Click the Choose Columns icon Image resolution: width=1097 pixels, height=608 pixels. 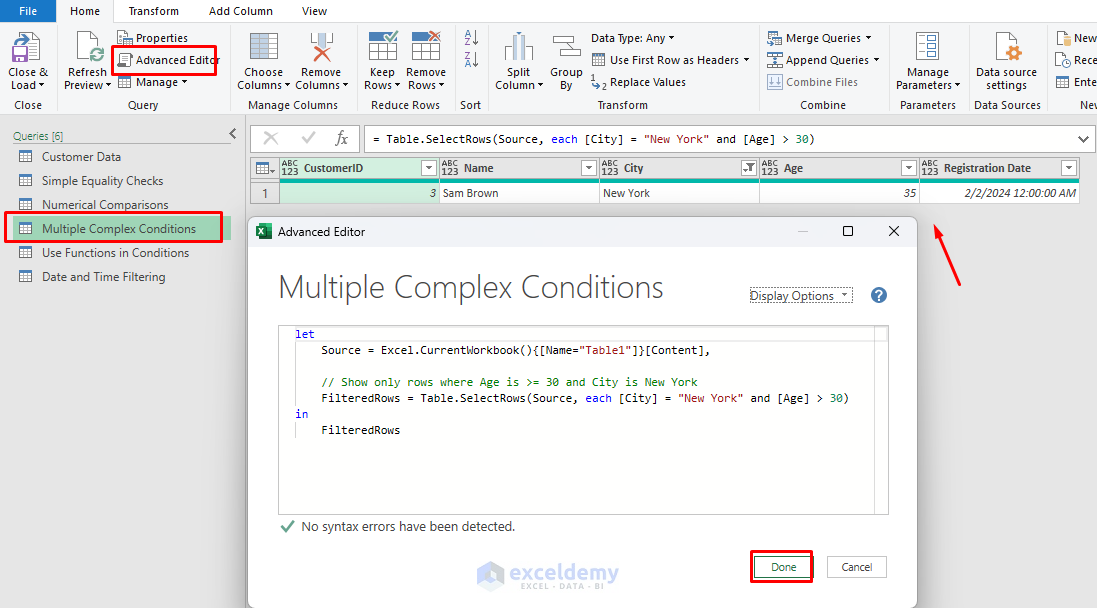click(x=264, y=48)
